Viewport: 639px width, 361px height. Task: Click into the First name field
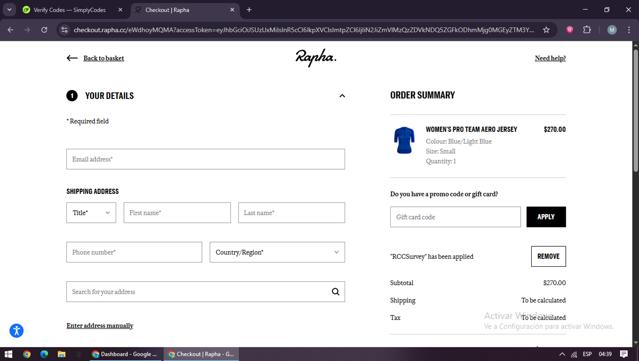point(177,213)
